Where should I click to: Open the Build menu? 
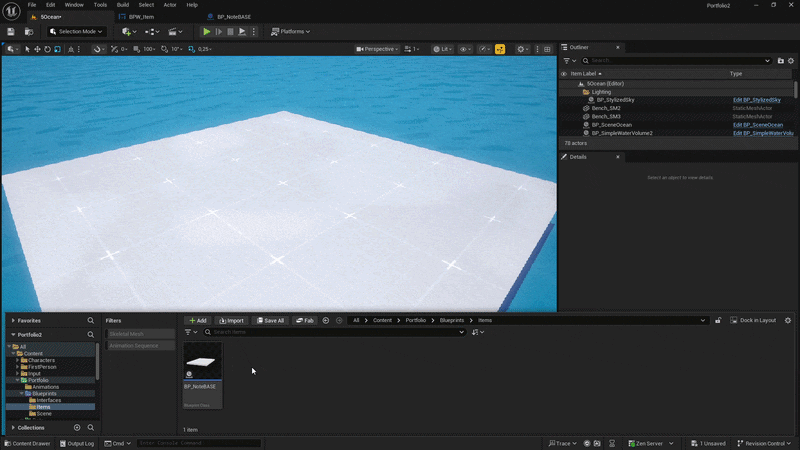(x=122, y=5)
